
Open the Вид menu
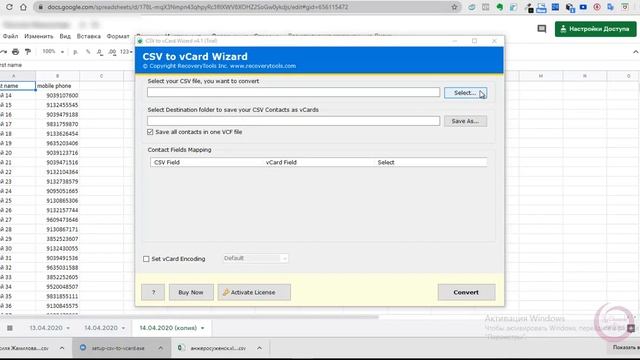pyautogui.click(x=65, y=36)
